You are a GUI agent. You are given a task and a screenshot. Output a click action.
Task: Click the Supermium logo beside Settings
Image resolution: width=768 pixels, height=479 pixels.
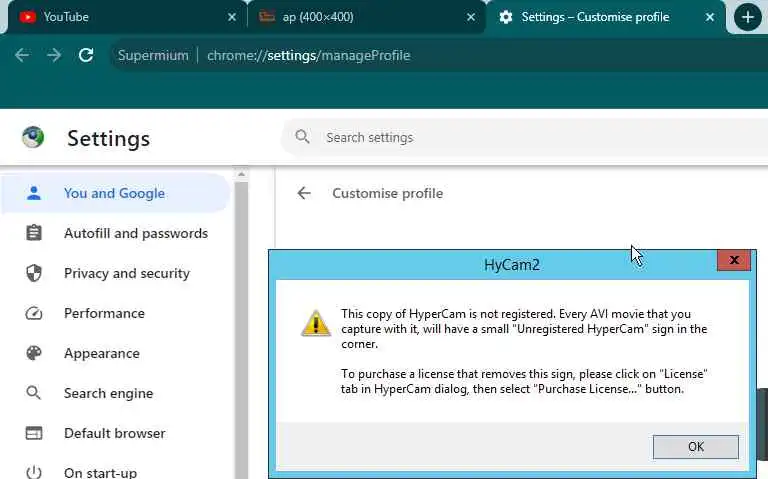tap(33, 137)
